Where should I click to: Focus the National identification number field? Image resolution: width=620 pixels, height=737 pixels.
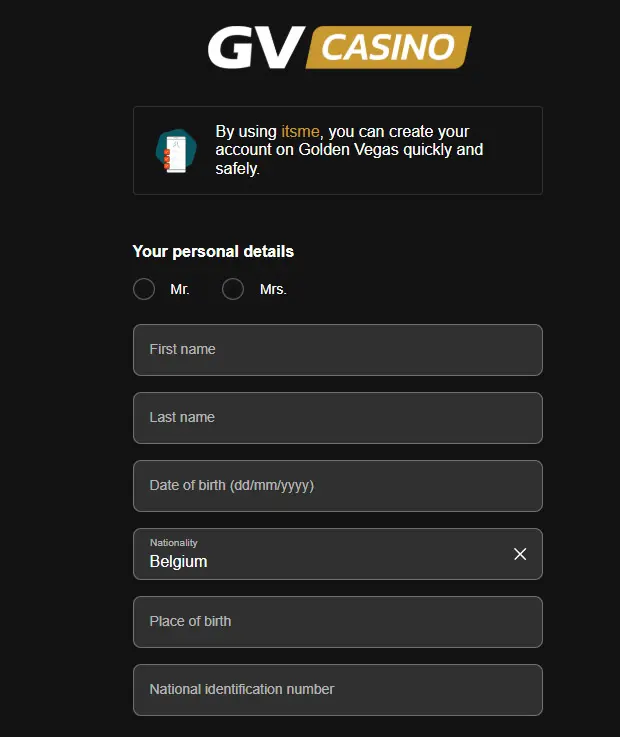coord(337,690)
